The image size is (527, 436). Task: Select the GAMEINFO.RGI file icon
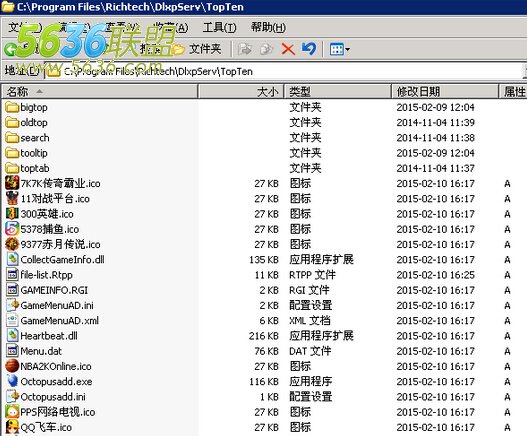point(12,290)
